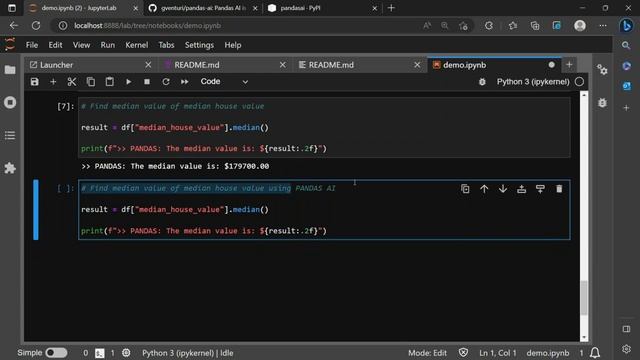Screen dimensions: 640x360
Task: Open the file browser sidebar folder icon
Action: click(10, 70)
